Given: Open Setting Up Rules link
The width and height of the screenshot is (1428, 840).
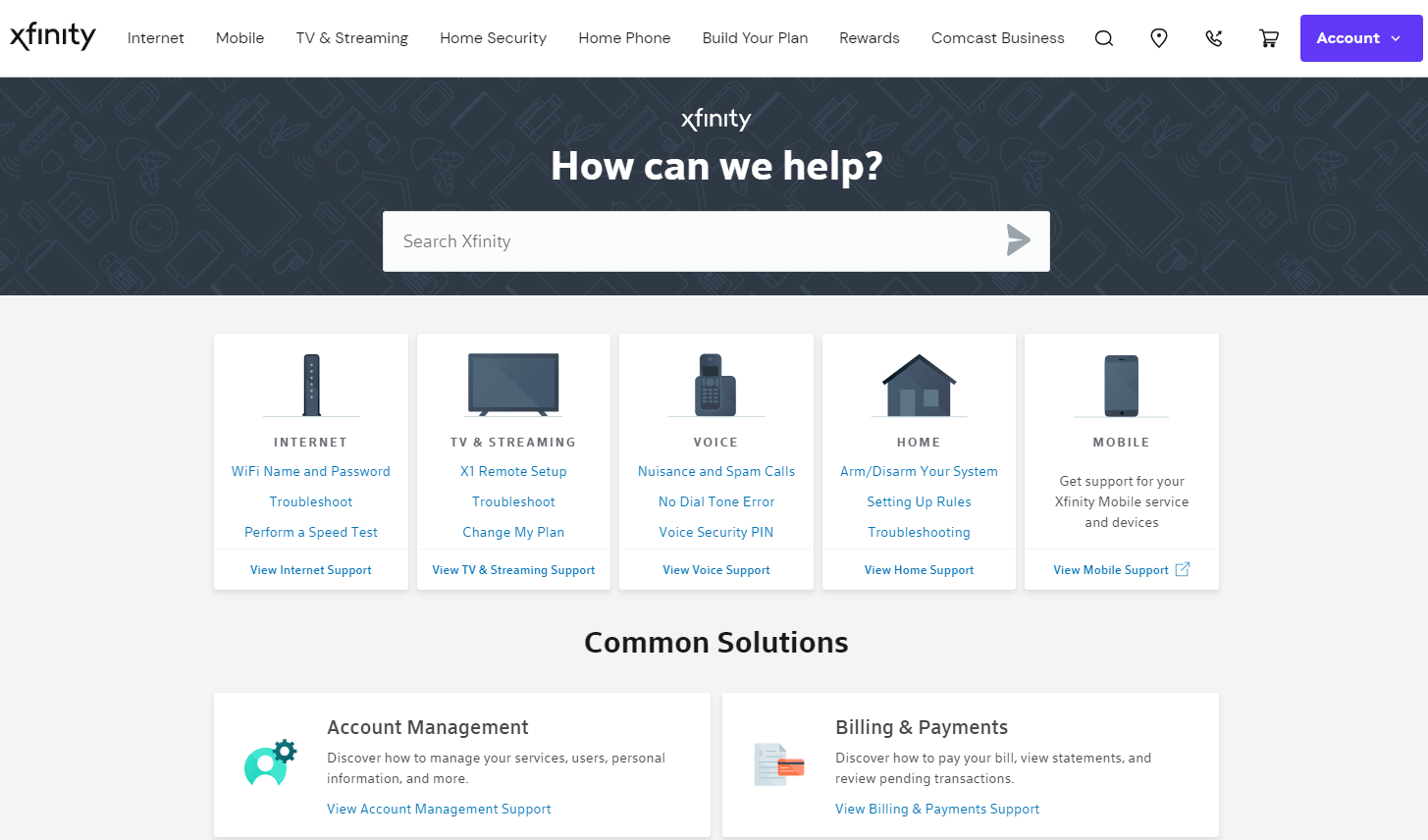Looking at the screenshot, I should coord(919,501).
